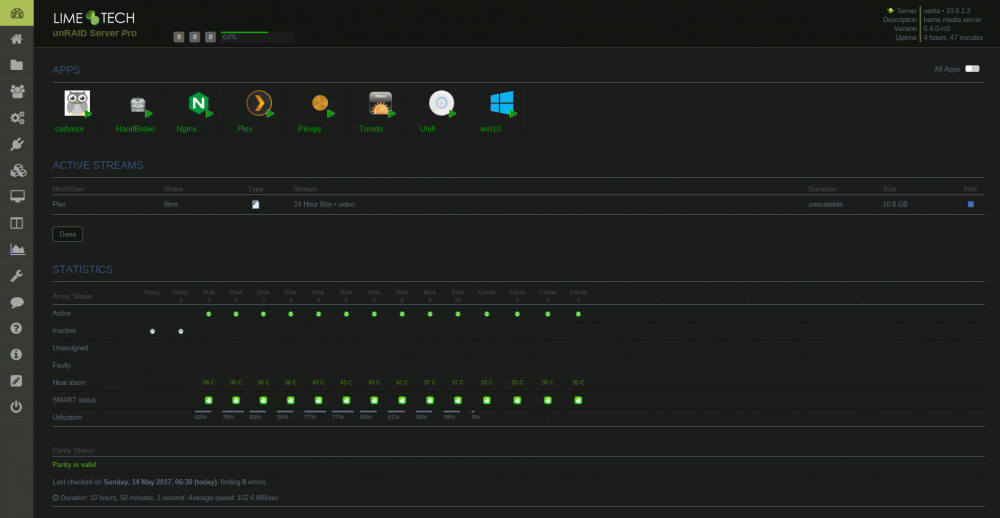
Task: Open Stats via the area-chart icon
Action: 17,249
